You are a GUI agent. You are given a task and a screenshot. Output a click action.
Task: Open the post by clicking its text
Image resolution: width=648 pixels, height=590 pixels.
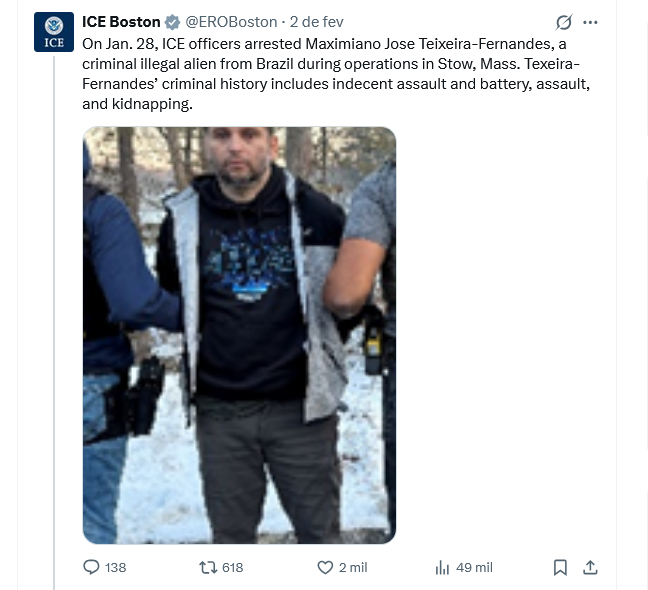336,74
